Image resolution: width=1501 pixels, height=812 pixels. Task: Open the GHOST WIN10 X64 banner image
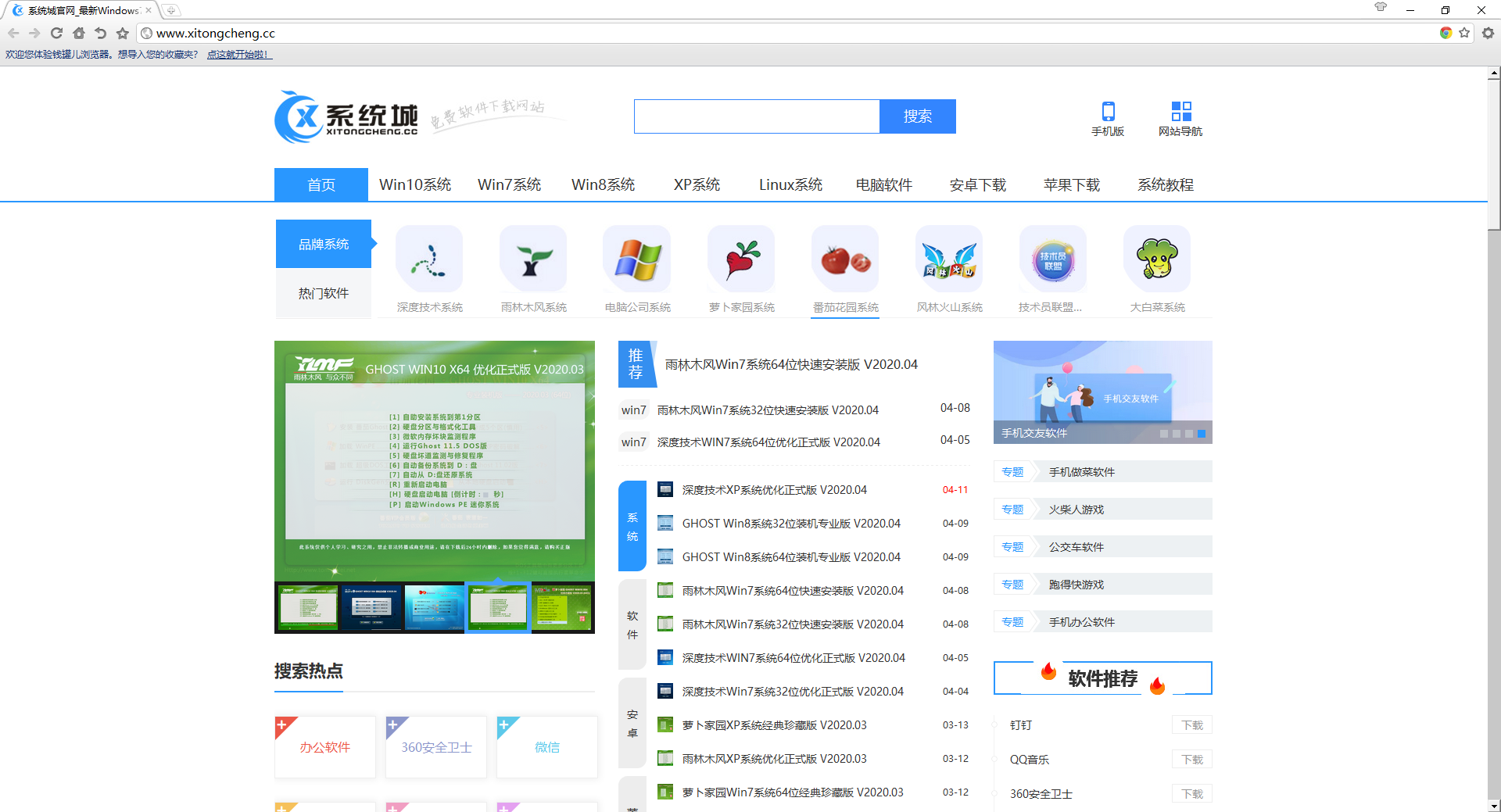tap(435, 460)
